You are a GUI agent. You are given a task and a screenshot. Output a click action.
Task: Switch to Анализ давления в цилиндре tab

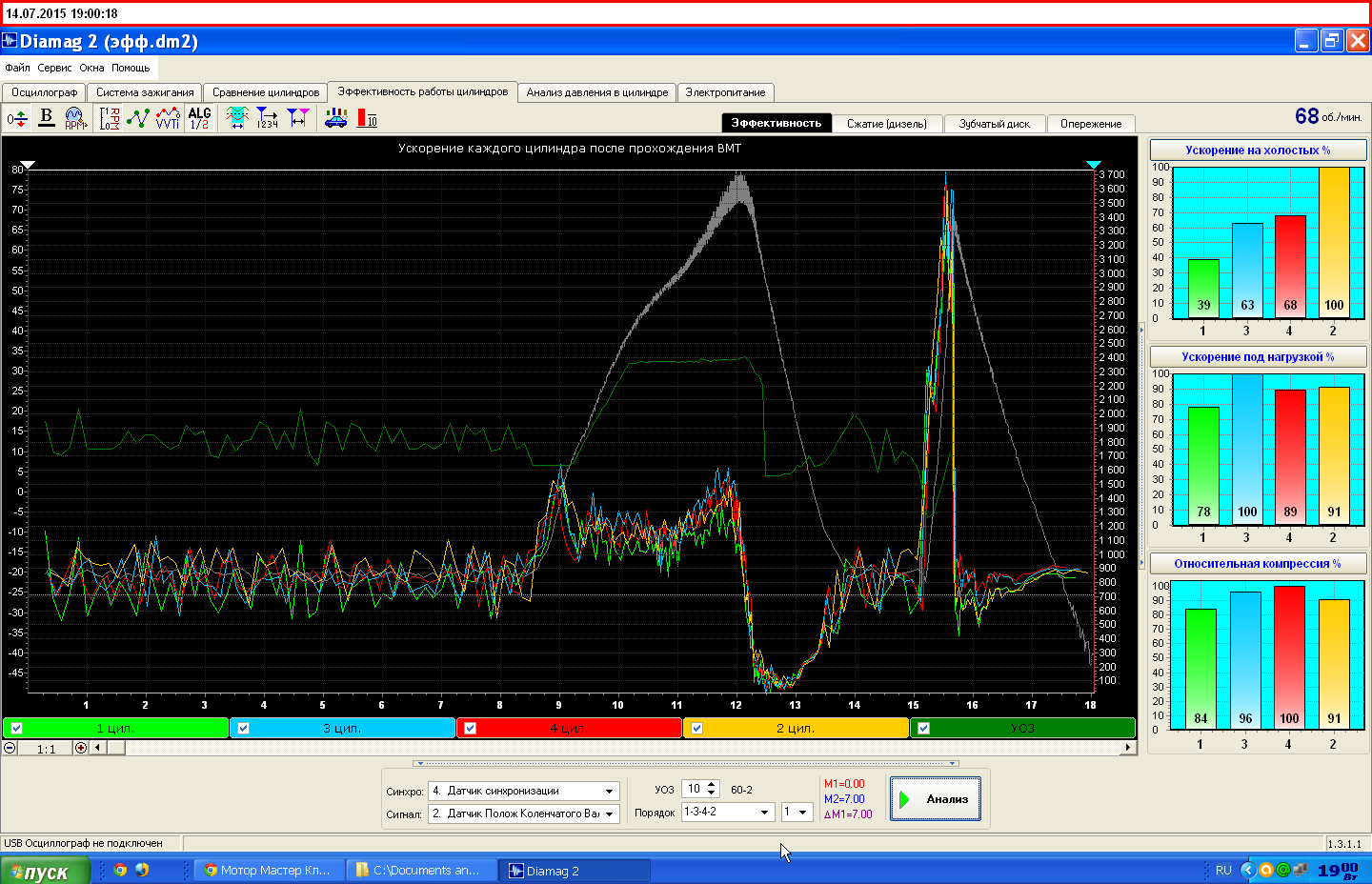pyautogui.click(x=597, y=92)
